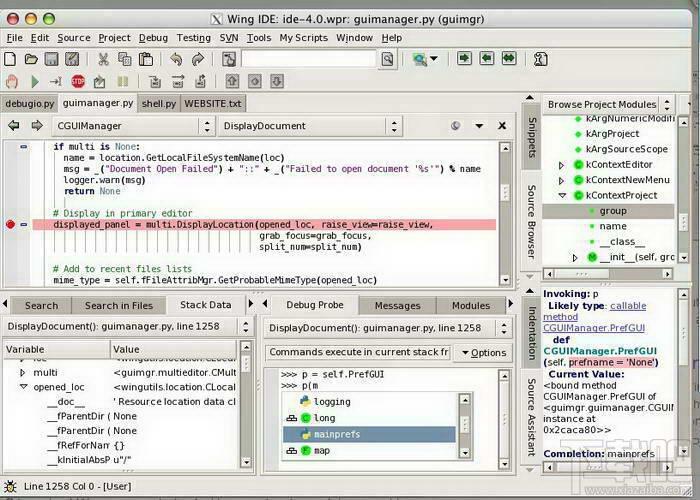Collapse the opened_loc variable row
The height and width of the screenshot is (500, 700).
pos(23,387)
